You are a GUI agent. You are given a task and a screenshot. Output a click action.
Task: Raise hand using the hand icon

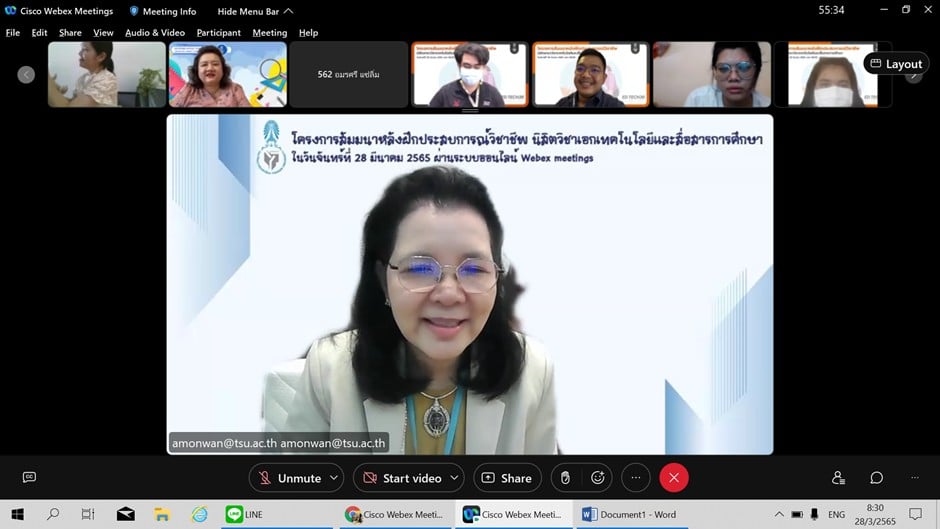click(x=565, y=478)
